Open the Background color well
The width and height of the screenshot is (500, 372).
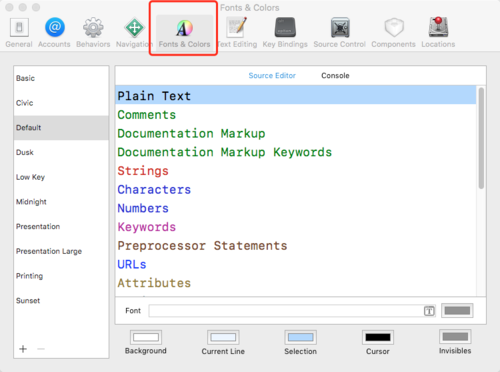click(146, 338)
